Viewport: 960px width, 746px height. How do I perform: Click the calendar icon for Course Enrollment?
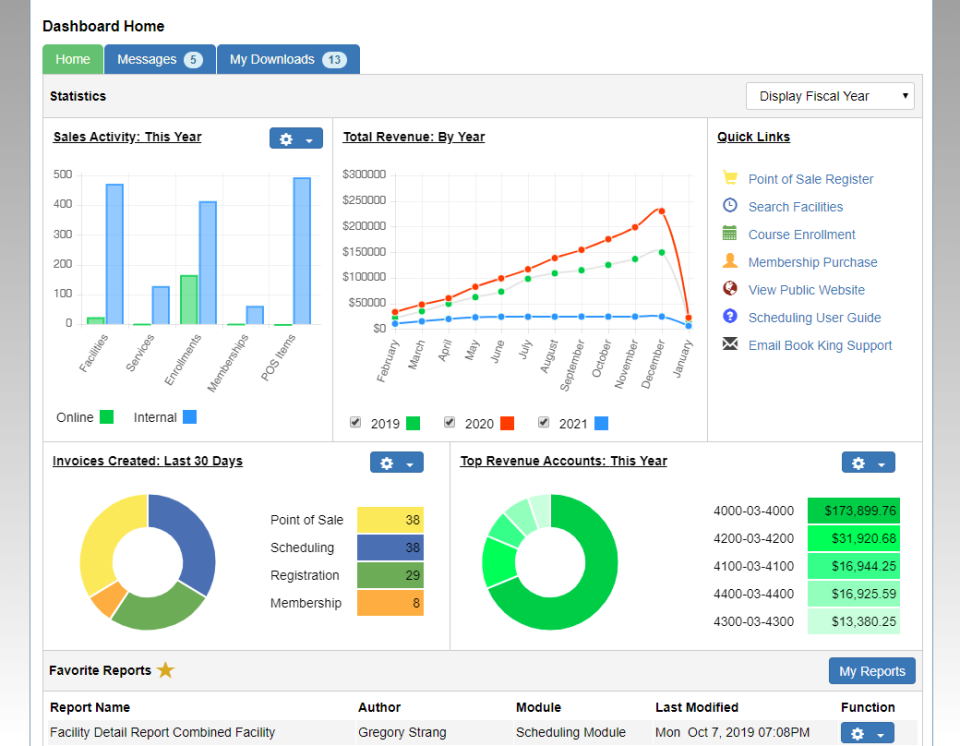[730, 234]
